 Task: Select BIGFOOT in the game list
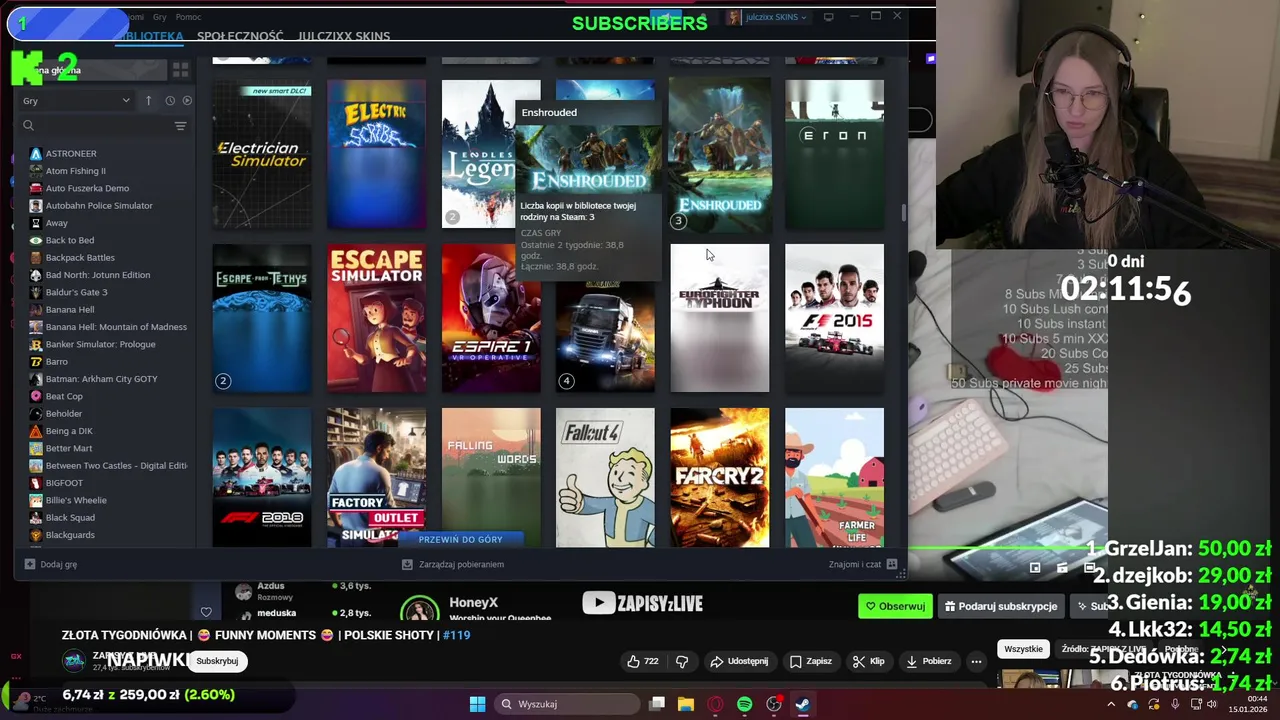click(x=64, y=483)
